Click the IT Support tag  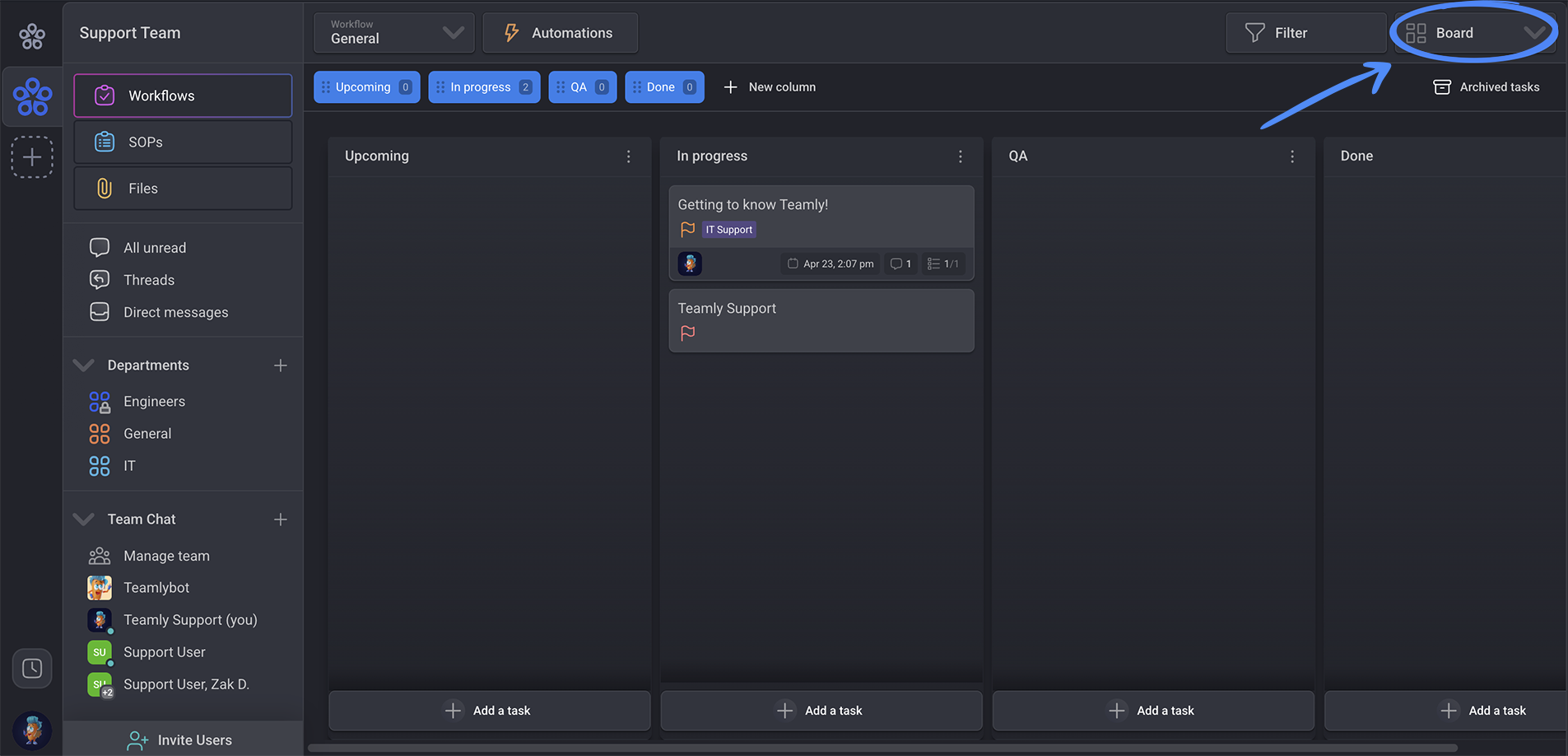(729, 230)
